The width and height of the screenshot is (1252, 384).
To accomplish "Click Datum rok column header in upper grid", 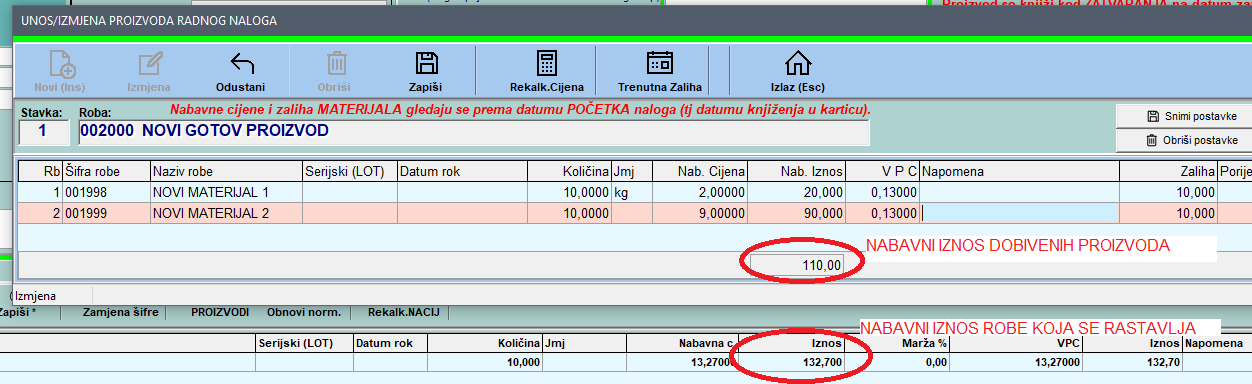I will tap(464, 172).
